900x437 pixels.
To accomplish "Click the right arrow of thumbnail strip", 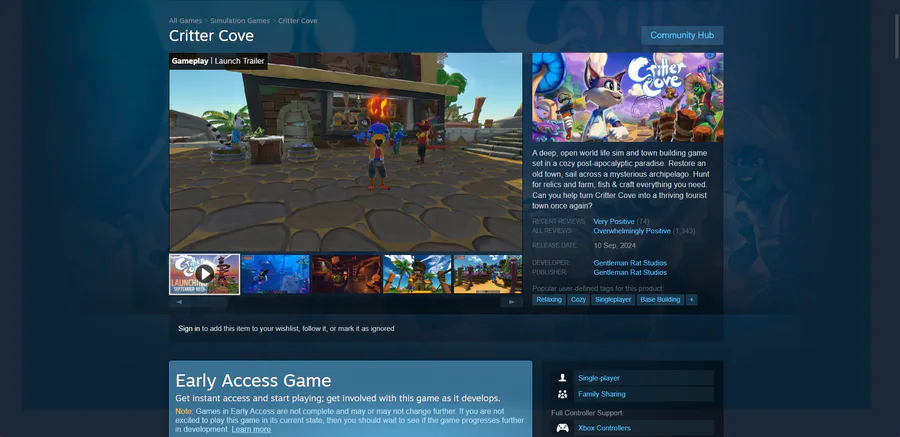I will click(511, 302).
